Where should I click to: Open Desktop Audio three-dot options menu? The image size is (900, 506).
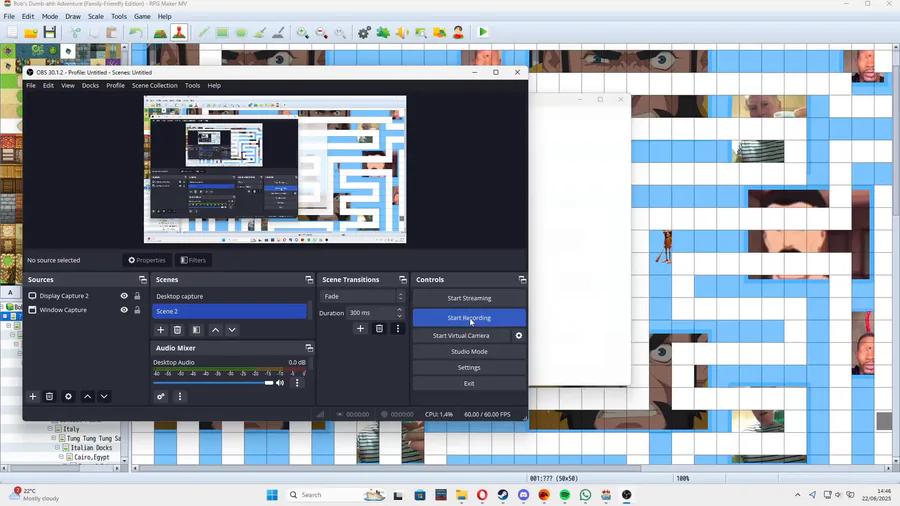pos(297,383)
